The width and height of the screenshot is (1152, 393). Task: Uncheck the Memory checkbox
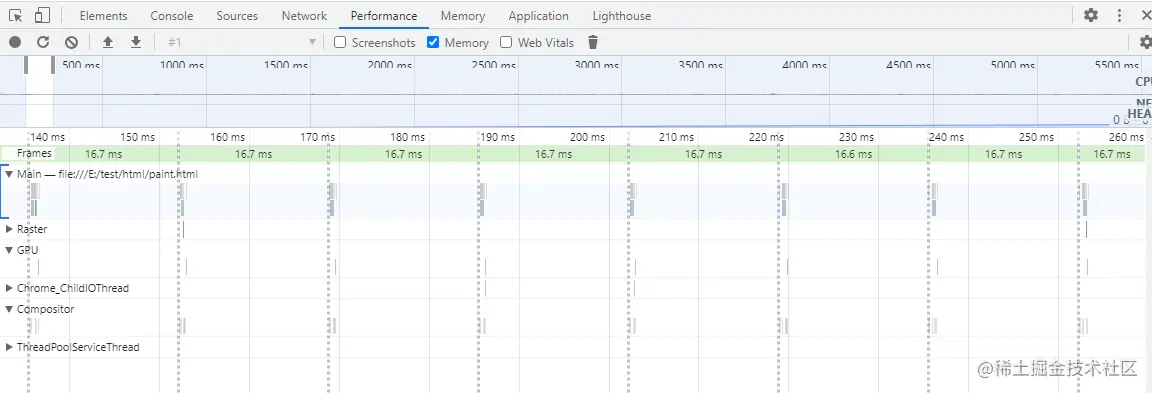433,43
